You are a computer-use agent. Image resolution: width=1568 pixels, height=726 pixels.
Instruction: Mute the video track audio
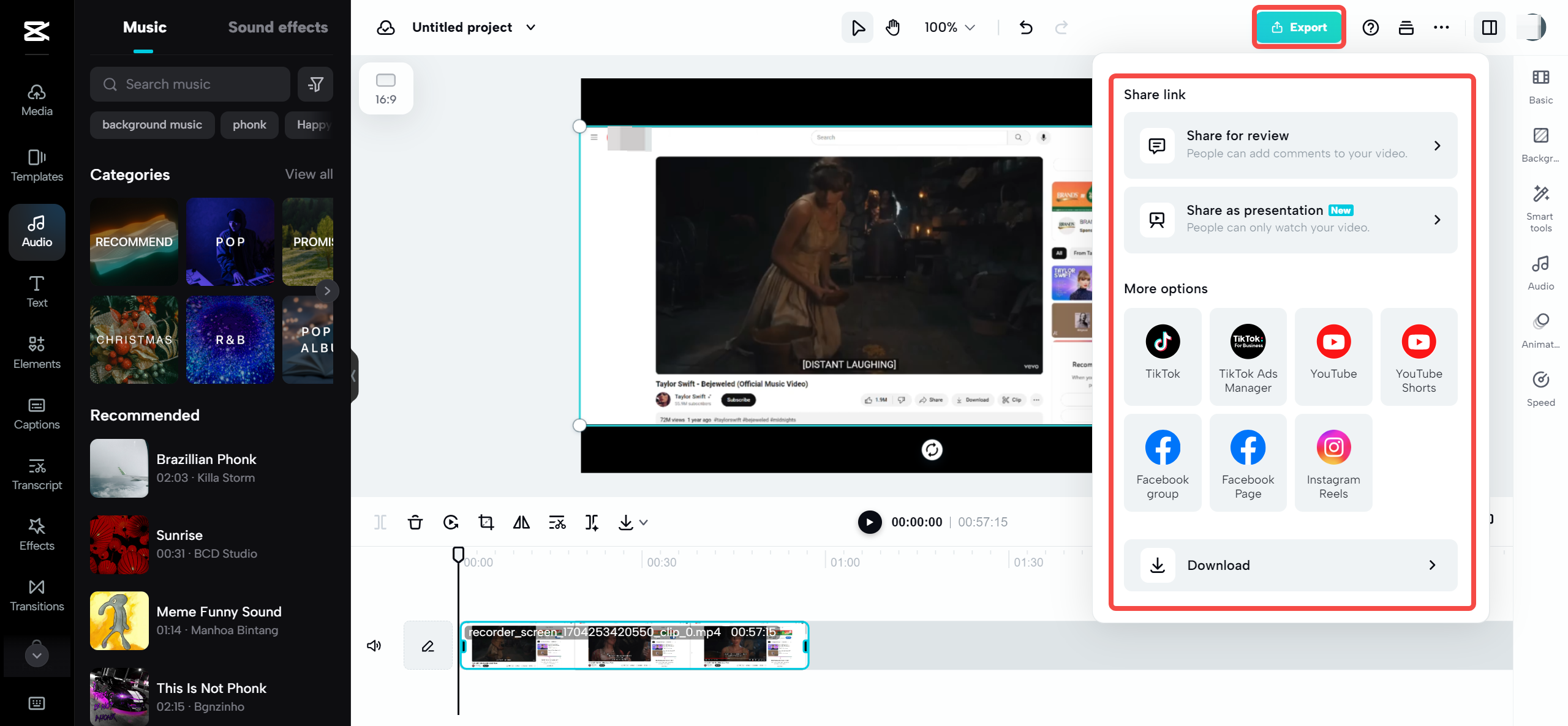(x=374, y=645)
